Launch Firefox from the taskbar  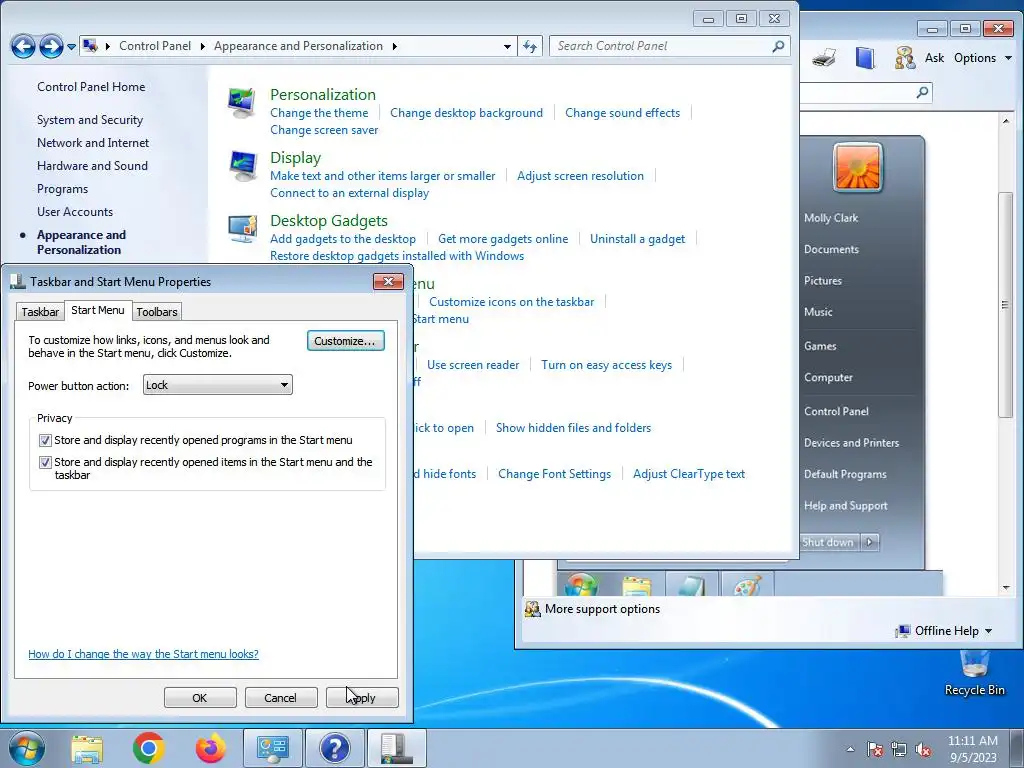point(210,748)
